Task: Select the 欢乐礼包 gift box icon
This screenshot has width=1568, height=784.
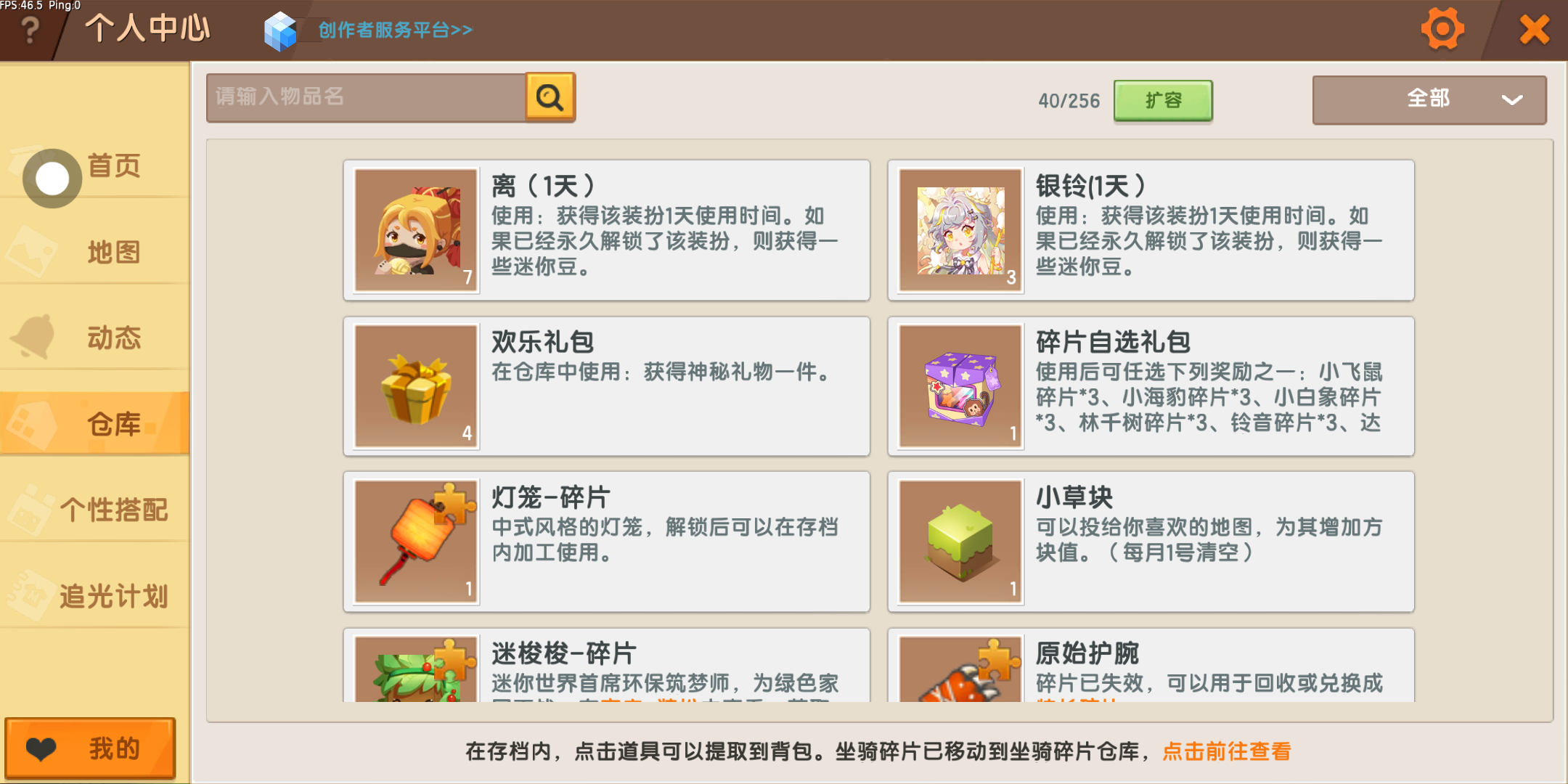Action: 416,386
